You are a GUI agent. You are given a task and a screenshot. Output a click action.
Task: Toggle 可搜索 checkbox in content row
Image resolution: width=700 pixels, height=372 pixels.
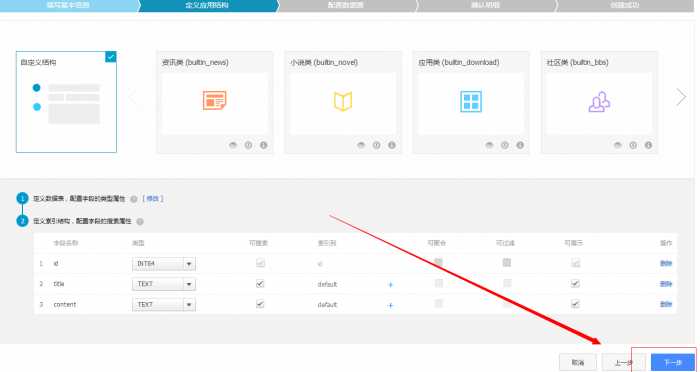coord(260,304)
